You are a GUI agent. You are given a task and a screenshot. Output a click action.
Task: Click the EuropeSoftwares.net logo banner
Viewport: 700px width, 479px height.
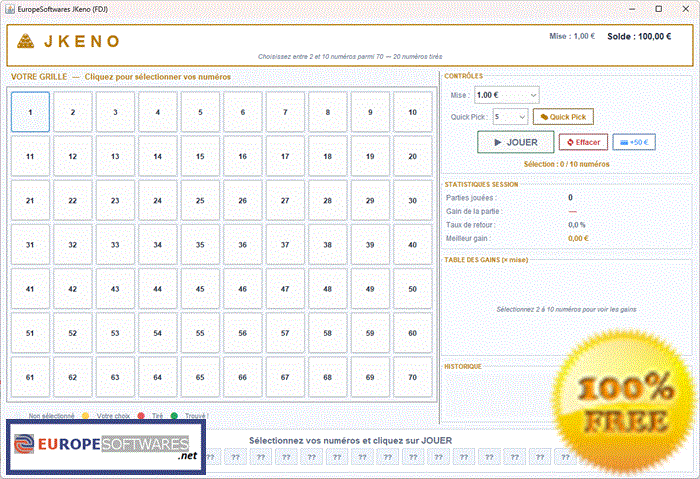click(x=106, y=447)
